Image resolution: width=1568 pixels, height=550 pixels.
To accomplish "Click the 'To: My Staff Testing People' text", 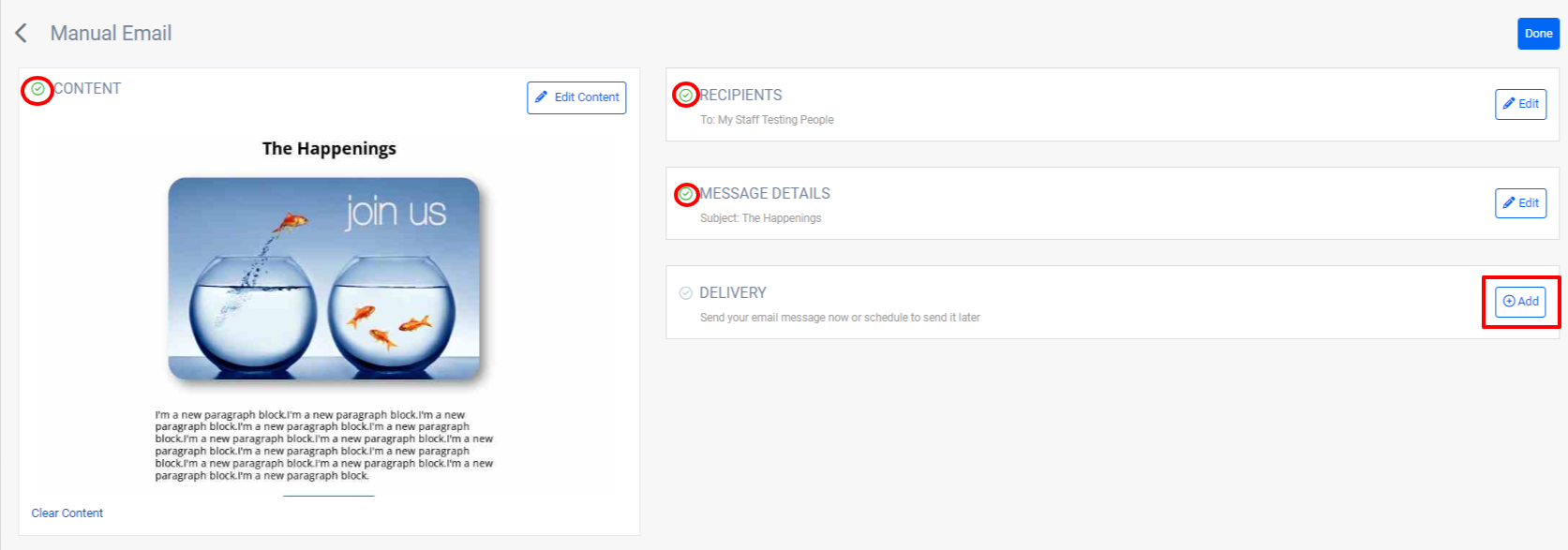I will 767,120.
